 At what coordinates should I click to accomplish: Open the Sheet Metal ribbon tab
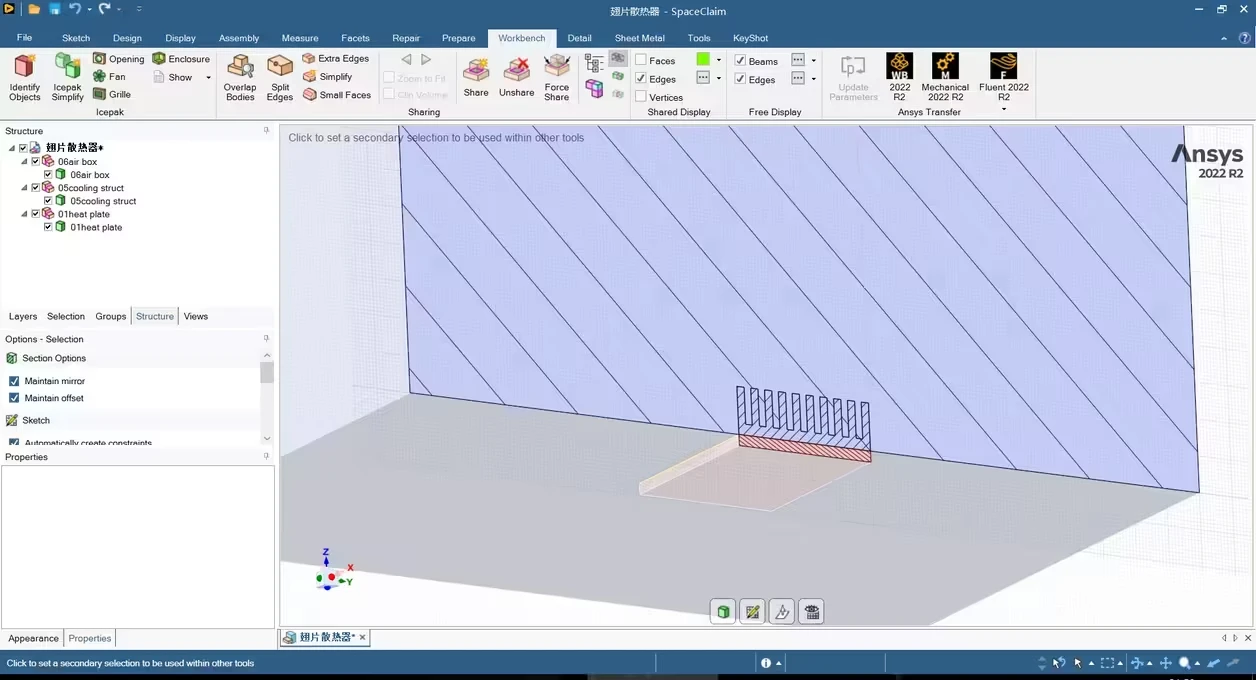point(640,38)
